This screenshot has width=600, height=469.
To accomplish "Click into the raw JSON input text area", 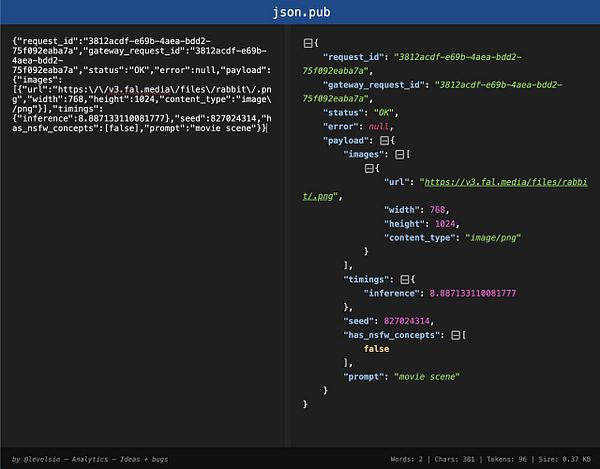I will point(142,234).
